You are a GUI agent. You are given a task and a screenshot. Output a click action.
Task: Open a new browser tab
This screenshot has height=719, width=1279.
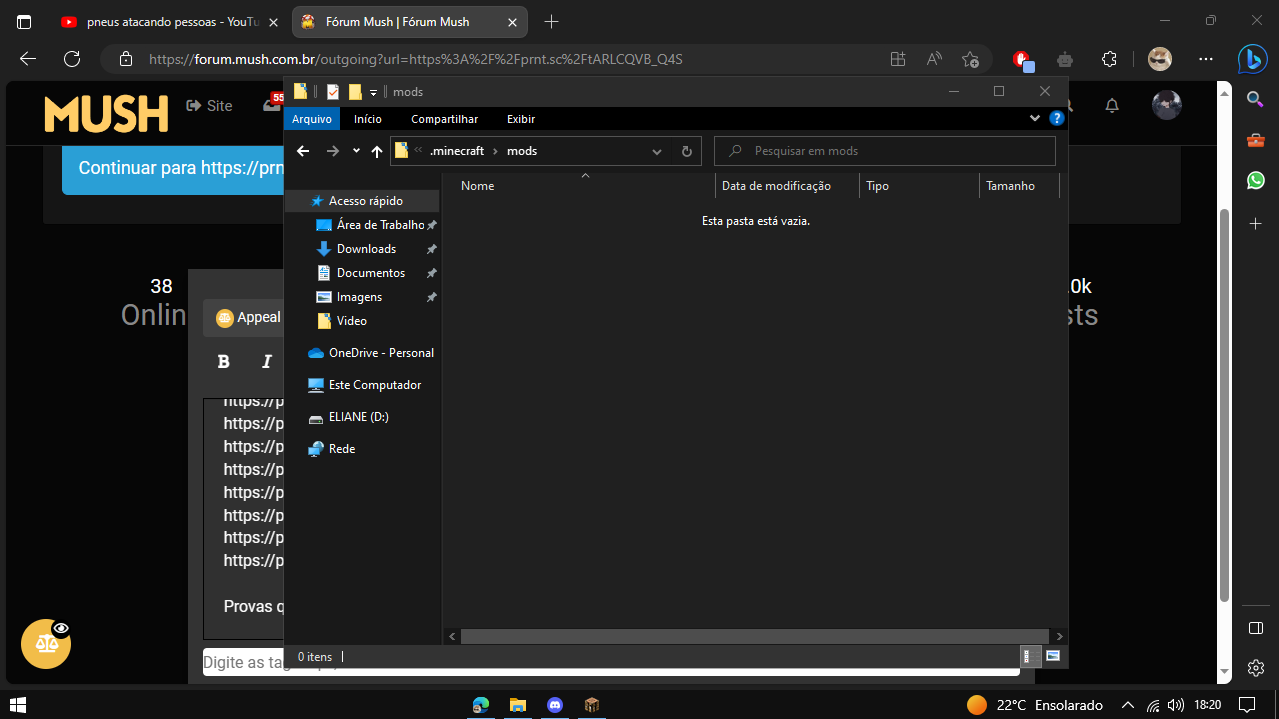pos(551,22)
